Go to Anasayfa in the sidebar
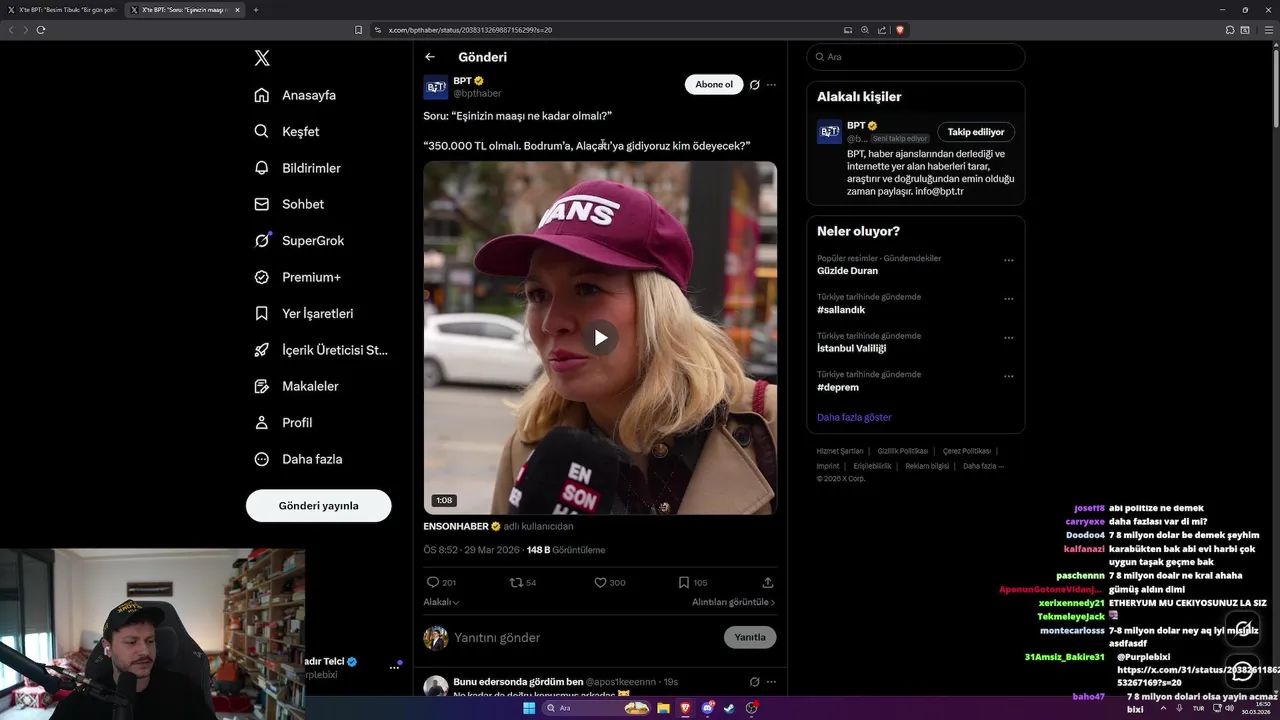 [295, 95]
